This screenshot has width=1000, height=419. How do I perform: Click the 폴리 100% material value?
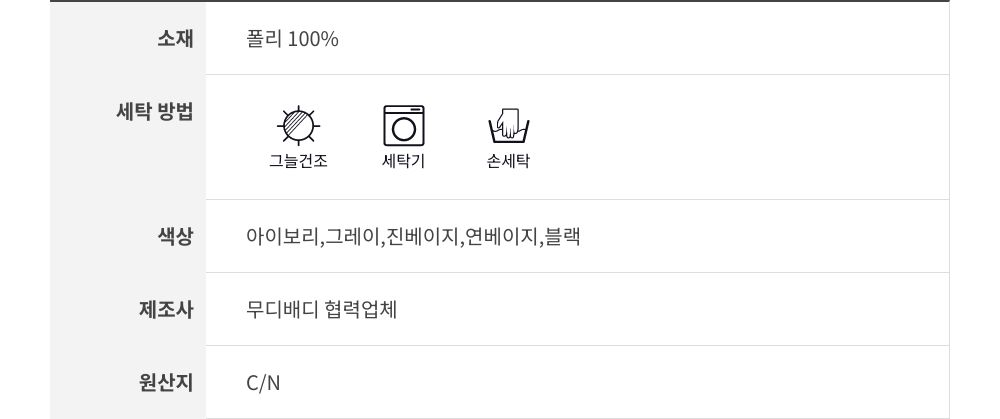292,39
